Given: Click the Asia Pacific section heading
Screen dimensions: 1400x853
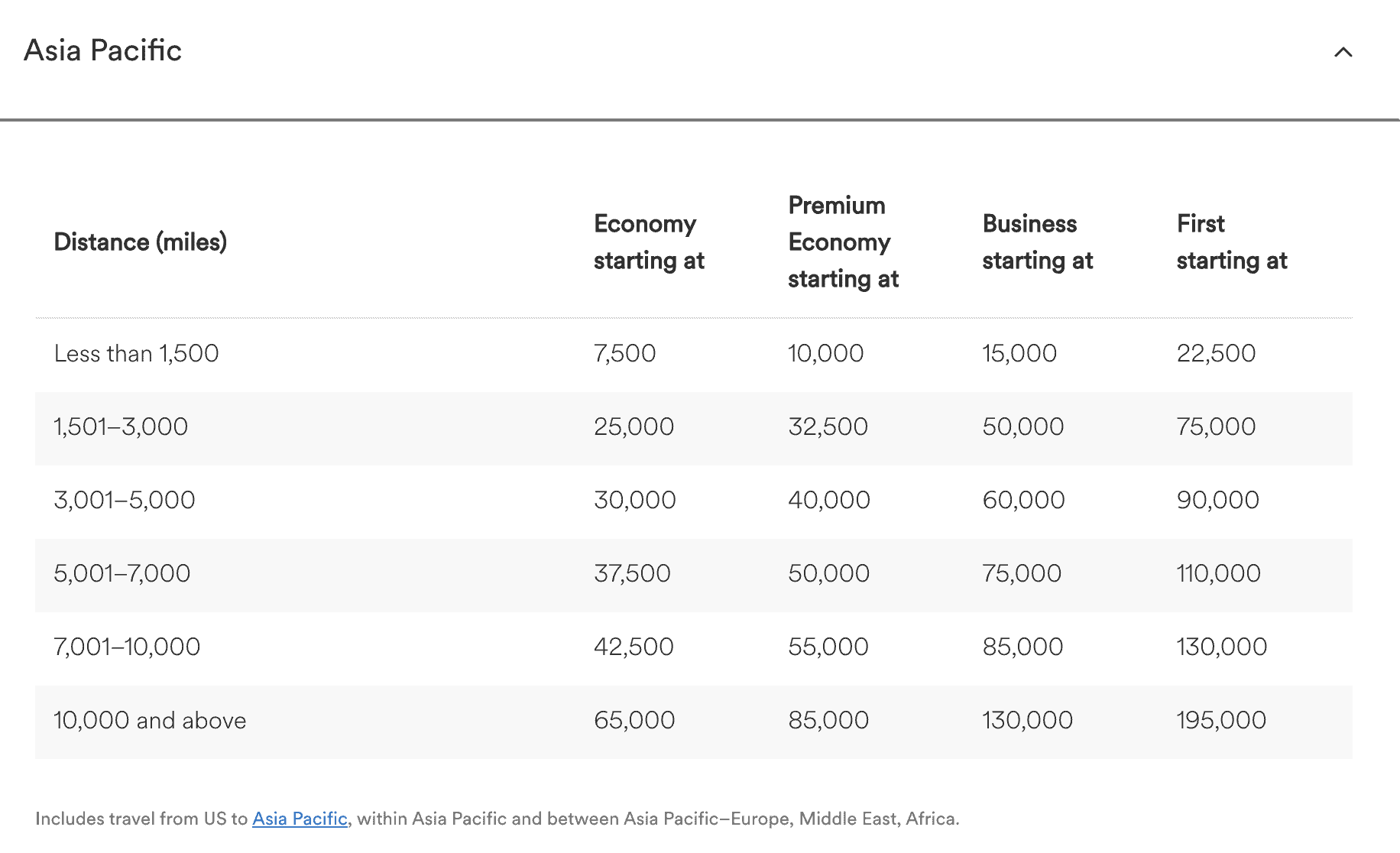Looking at the screenshot, I should point(102,50).
